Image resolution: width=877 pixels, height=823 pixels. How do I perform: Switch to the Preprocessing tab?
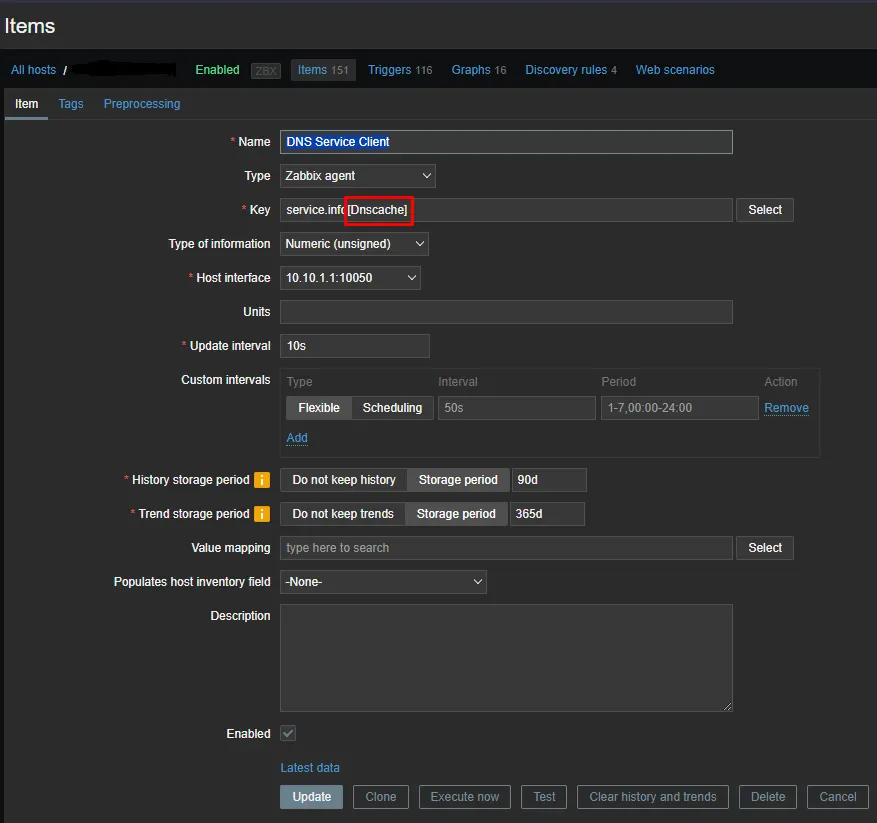pyautogui.click(x=142, y=104)
